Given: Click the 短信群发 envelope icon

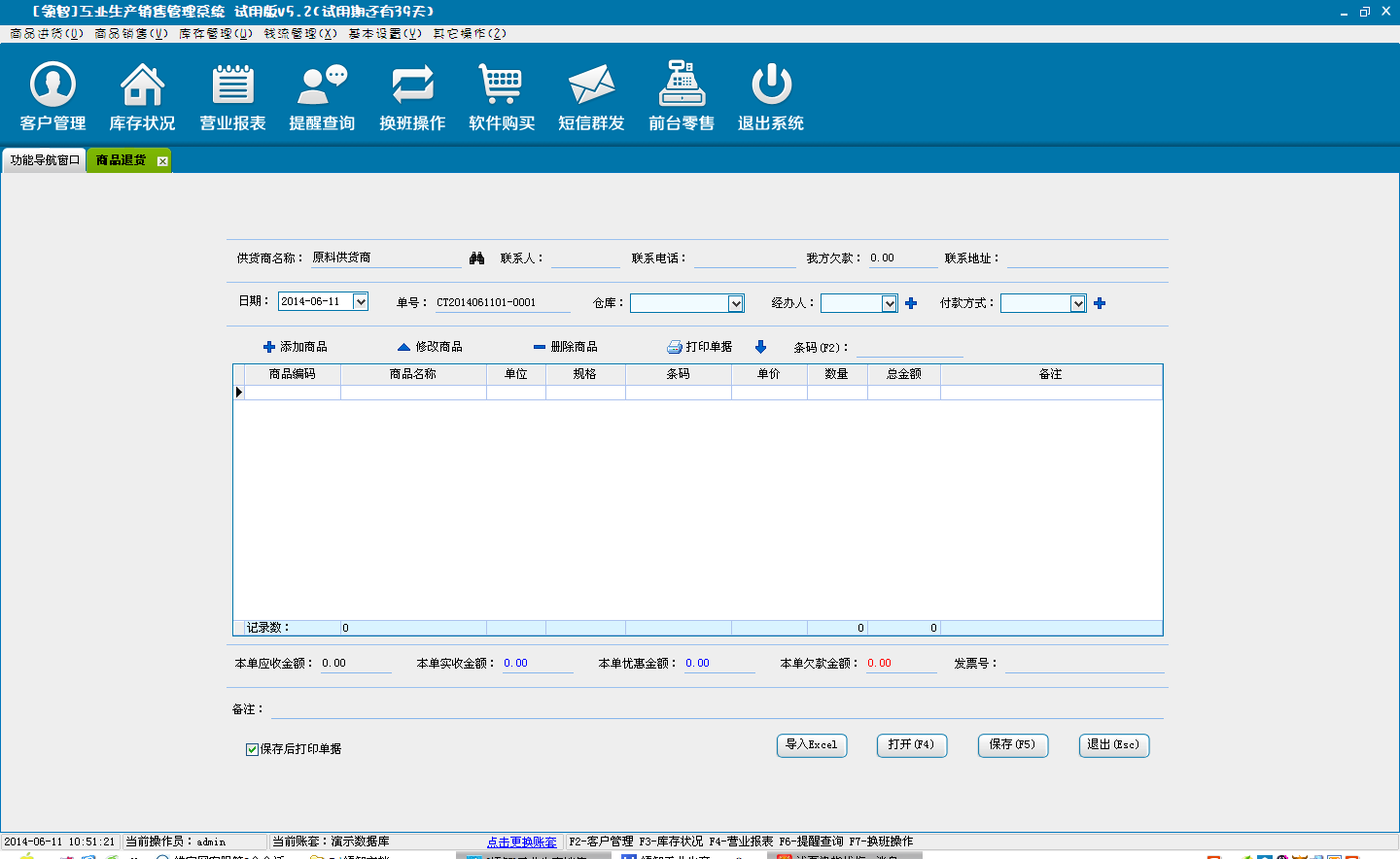Looking at the screenshot, I should [591, 86].
